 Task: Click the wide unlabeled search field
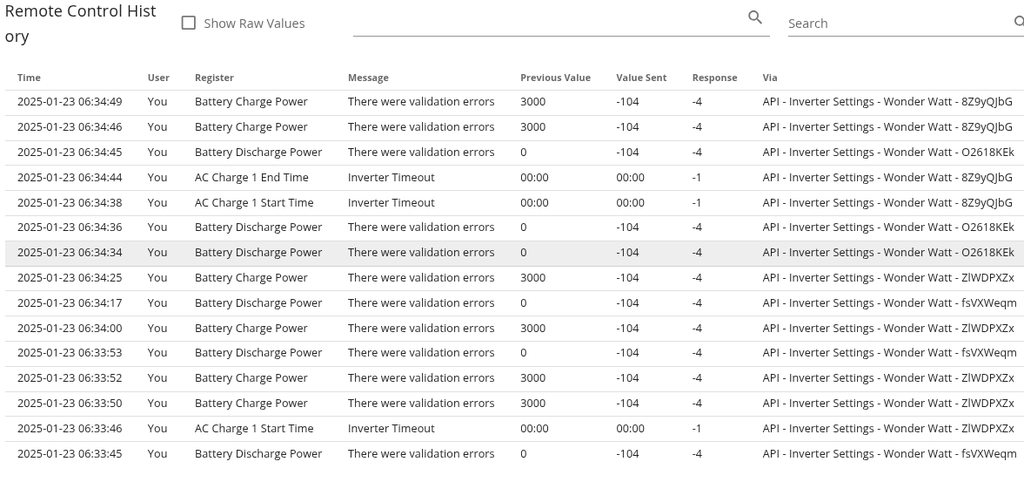pyautogui.click(x=548, y=22)
